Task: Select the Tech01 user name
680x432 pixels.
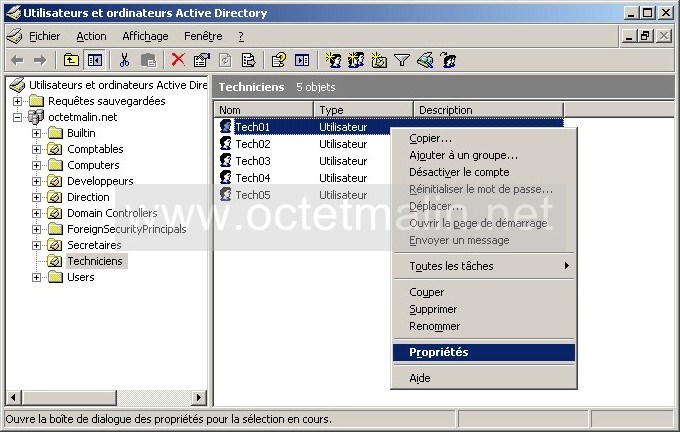Action: [x=252, y=127]
